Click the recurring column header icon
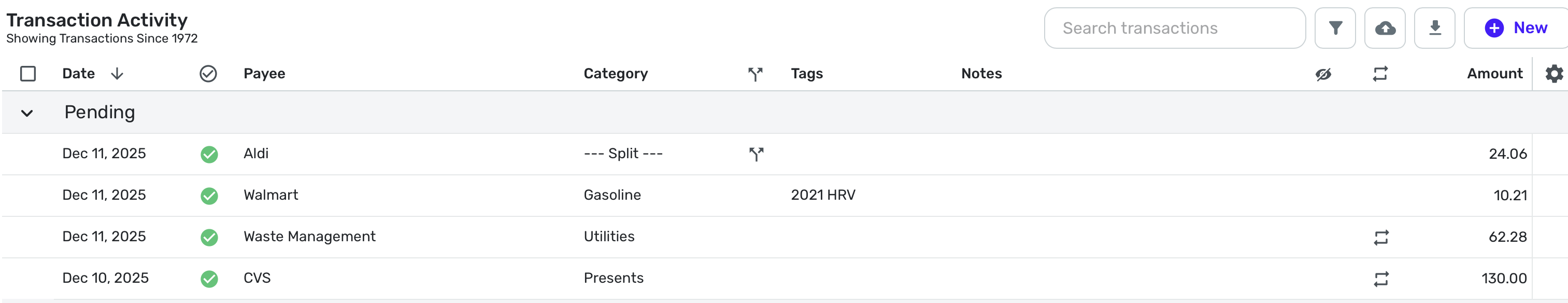The image size is (1568, 303). [1380, 74]
